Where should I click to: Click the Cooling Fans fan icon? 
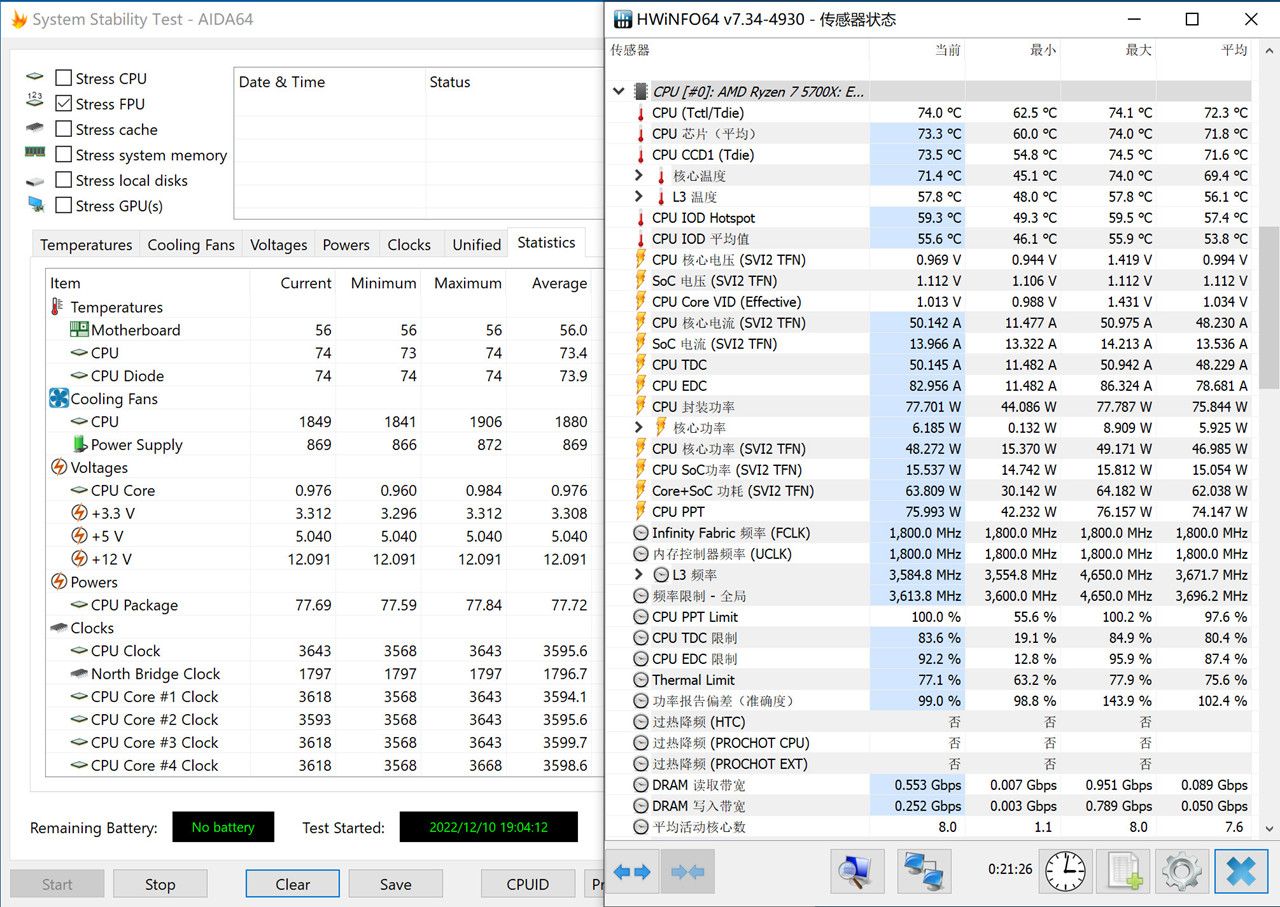click(x=59, y=398)
